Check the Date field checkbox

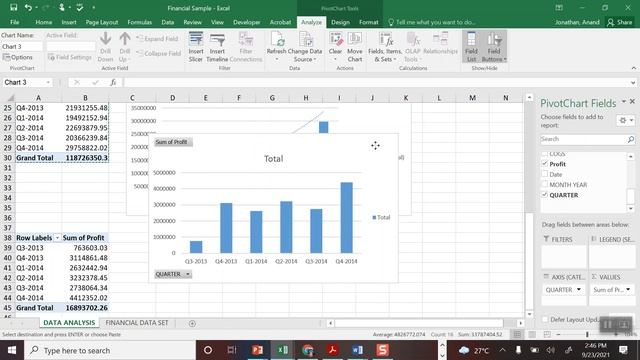pyautogui.click(x=544, y=174)
